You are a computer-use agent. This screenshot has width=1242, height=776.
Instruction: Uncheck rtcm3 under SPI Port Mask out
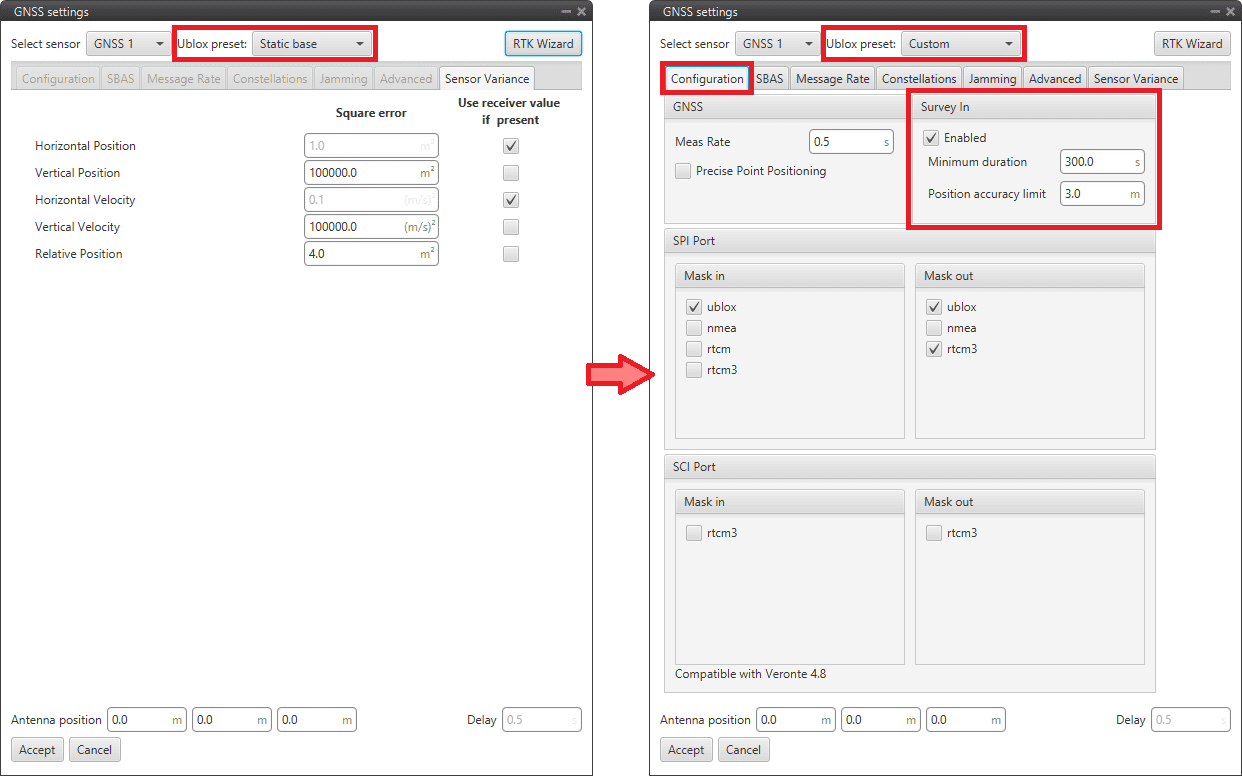pyautogui.click(x=934, y=349)
